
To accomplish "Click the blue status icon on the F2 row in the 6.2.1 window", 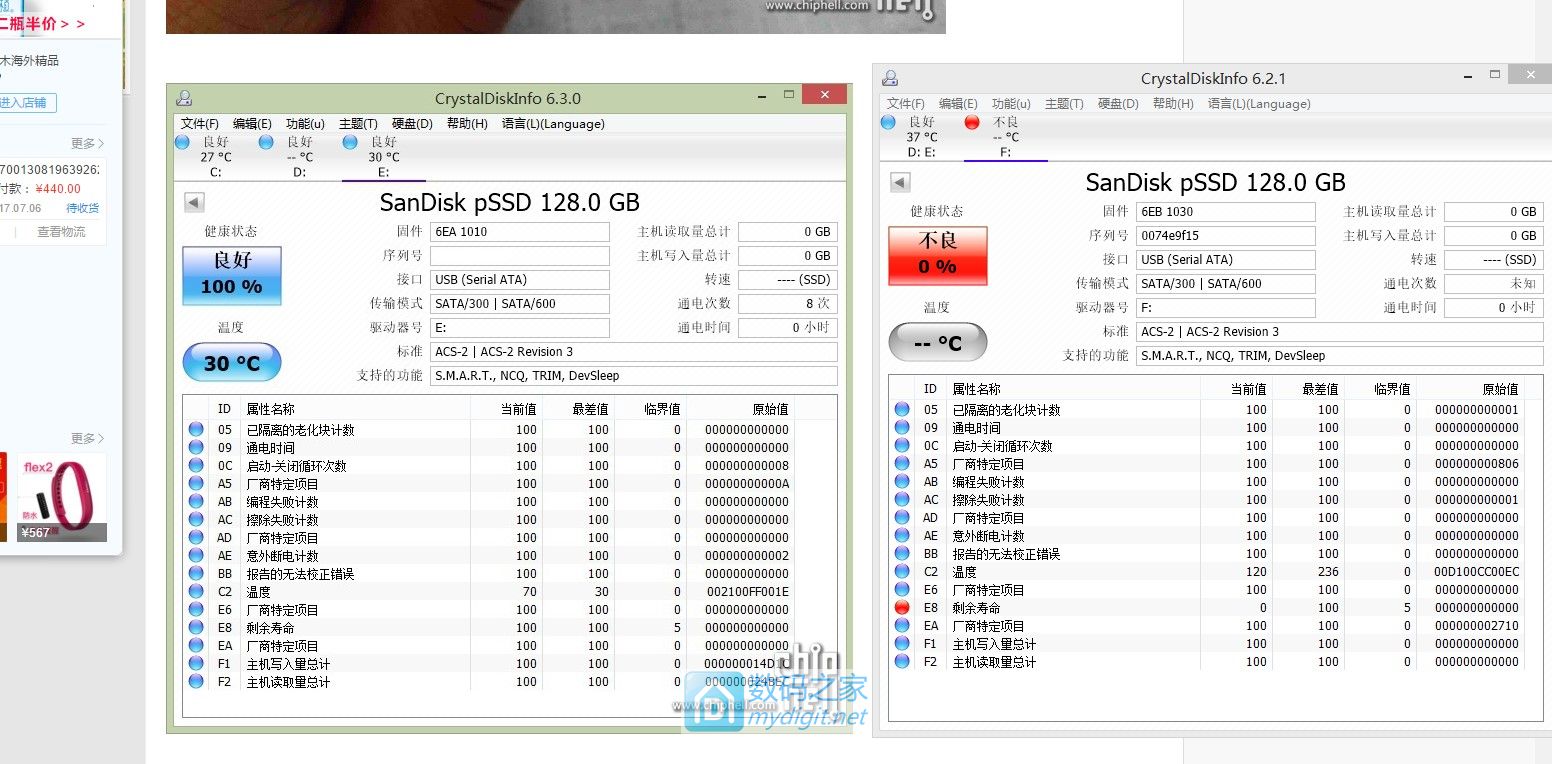I will (902, 662).
